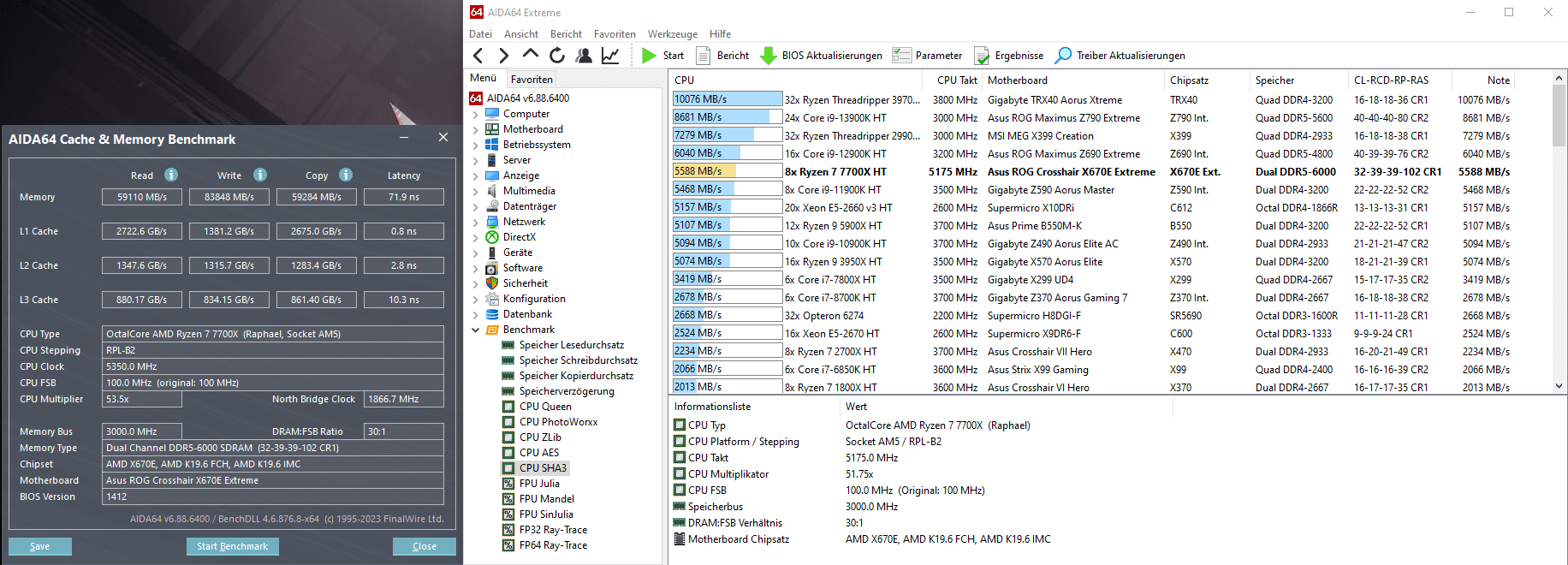Select the 8681 MB/s Core i9-13900K bar
The height and width of the screenshot is (565, 1568).
(728, 117)
